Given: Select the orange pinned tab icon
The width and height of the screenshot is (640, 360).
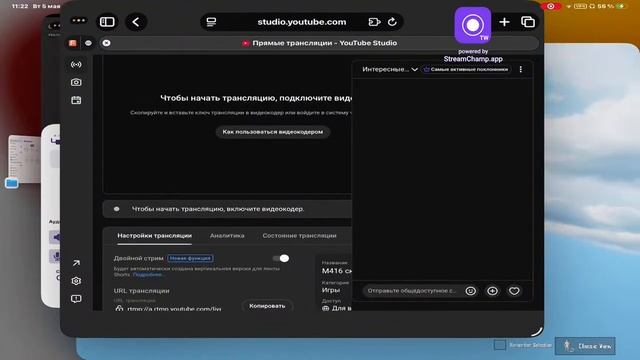Looking at the screenshot, I should tap(73, 43).
